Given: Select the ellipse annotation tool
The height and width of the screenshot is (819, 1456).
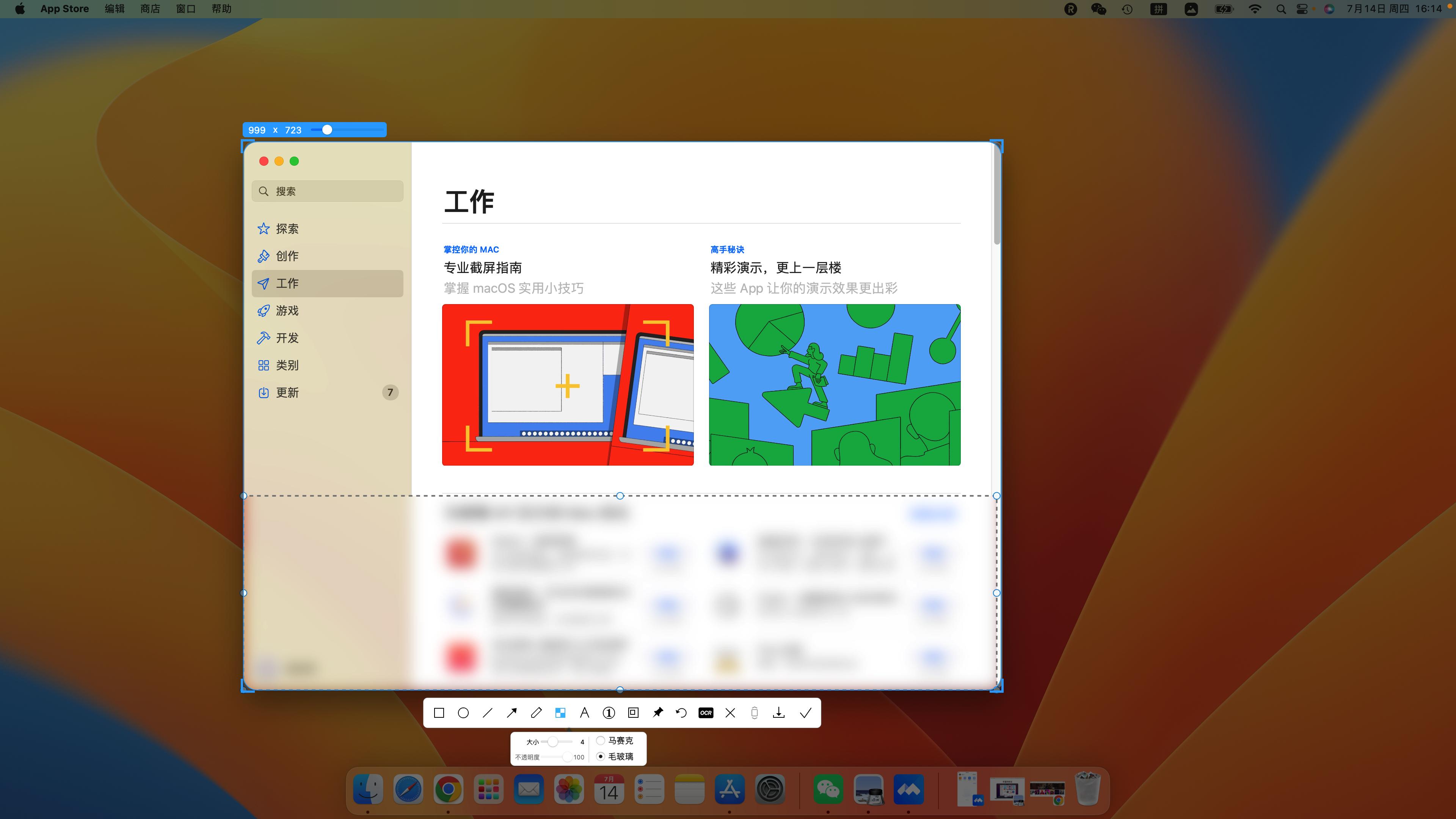Looking at the screenshot, I should click(463, 713).
